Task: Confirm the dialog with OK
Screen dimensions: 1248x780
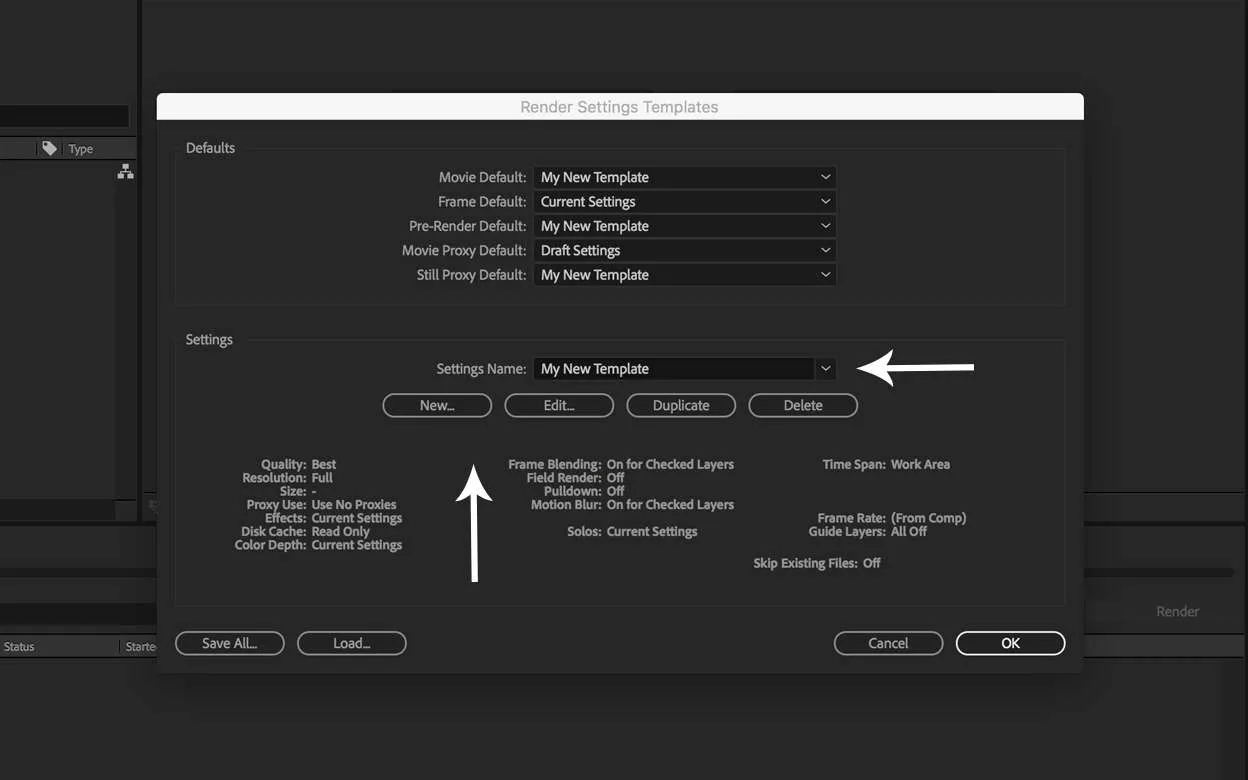Action: coord(1010,644)
